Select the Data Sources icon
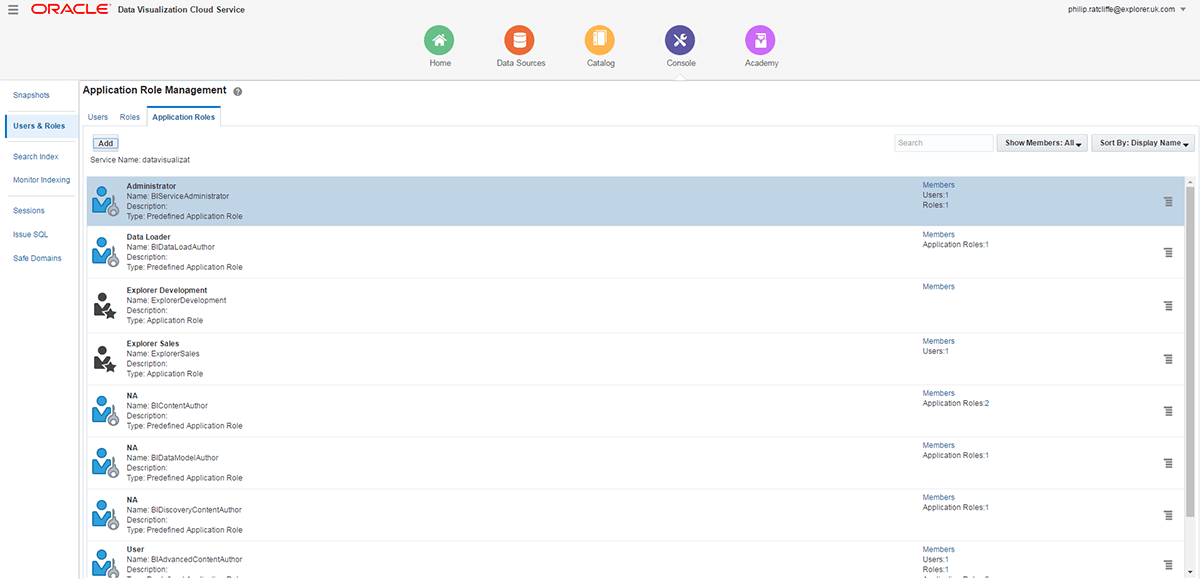The width and height of the screenshot is (1200, 579). [519, 41]
